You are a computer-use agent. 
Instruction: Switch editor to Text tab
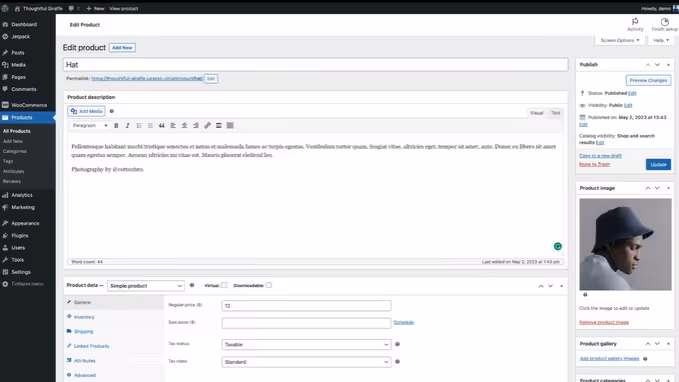tap(555, 113)
